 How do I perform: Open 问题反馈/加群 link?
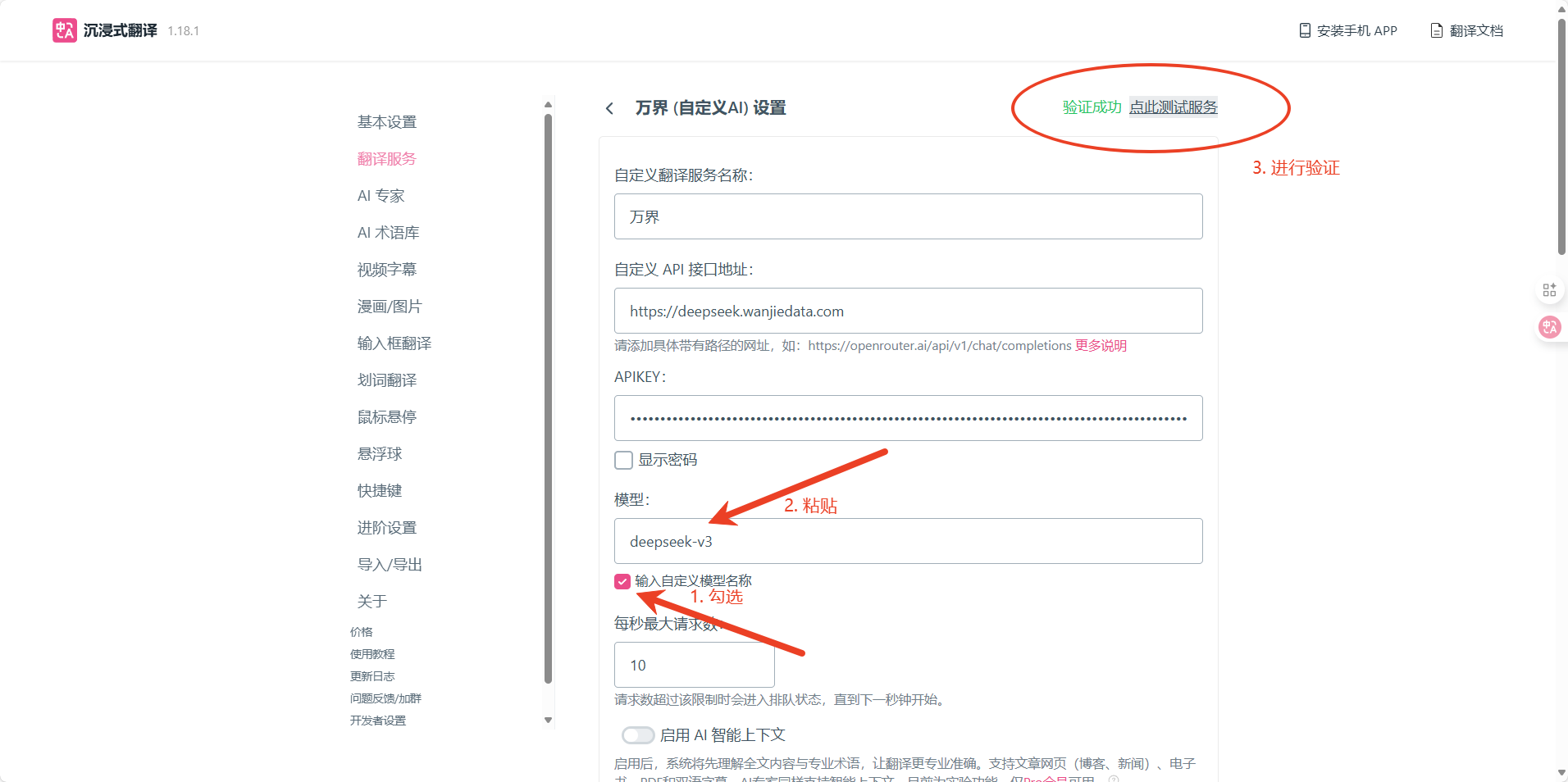click(385, 698)
